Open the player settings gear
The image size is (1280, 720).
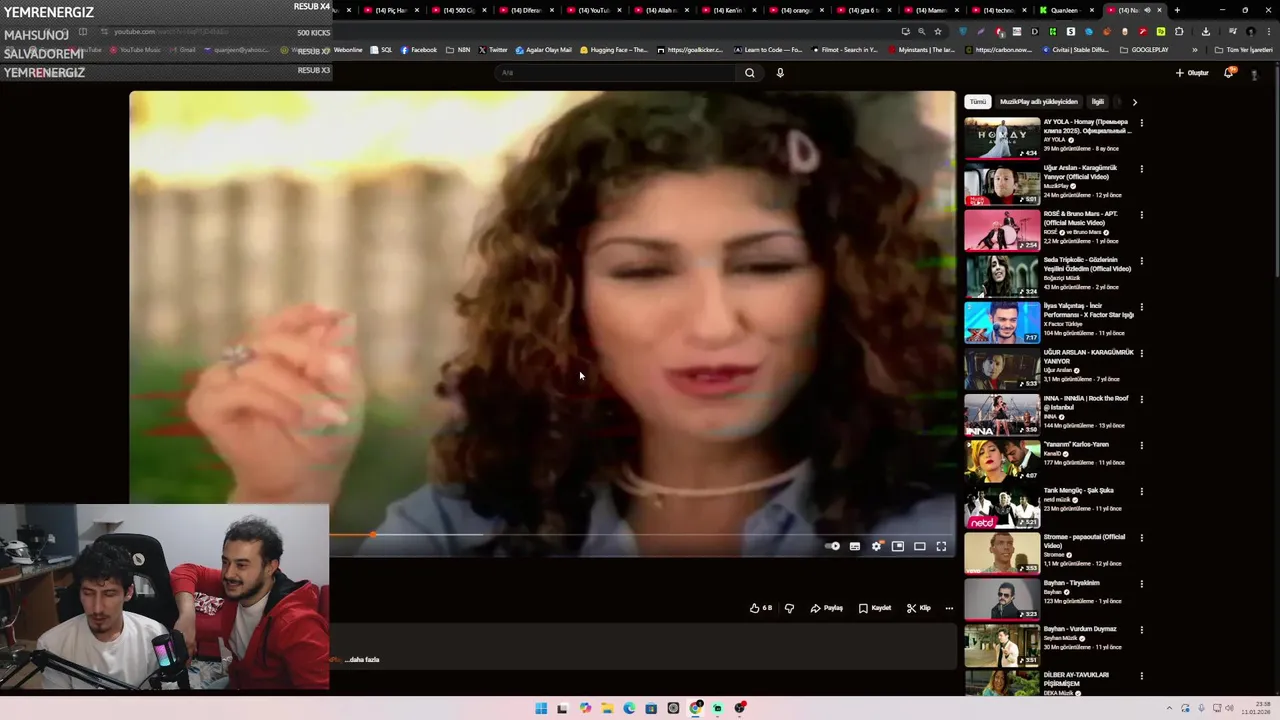tap(877, 546)
